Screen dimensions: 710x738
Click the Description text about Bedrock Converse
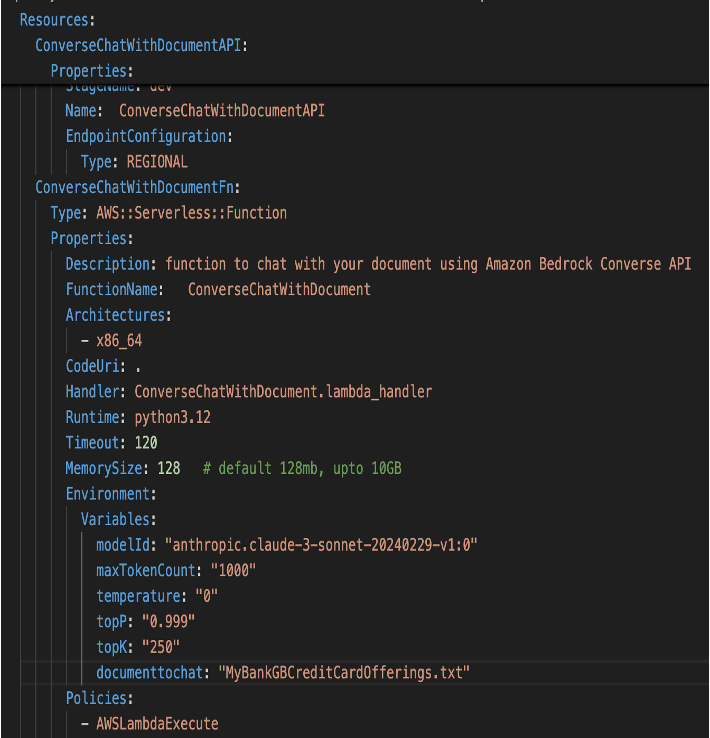pyautogui.click(x=428, y=264)
